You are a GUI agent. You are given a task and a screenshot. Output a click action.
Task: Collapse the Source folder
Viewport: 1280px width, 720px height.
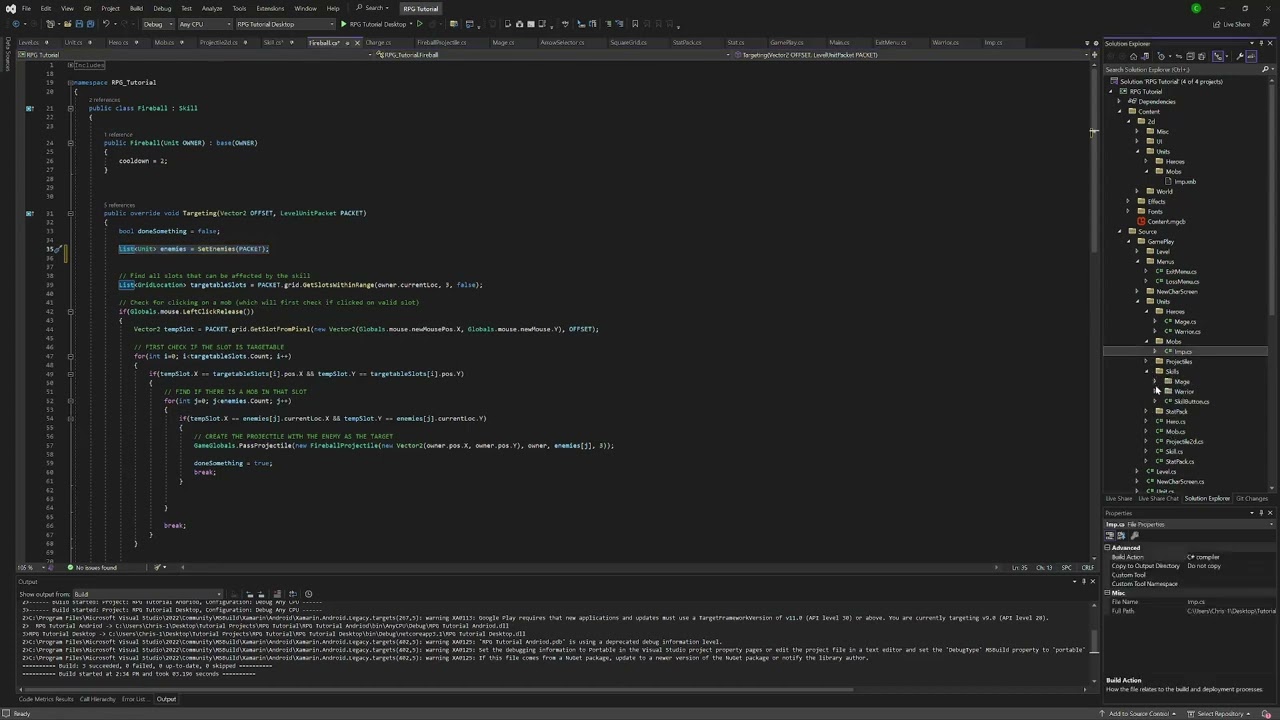pos(1120,231)
